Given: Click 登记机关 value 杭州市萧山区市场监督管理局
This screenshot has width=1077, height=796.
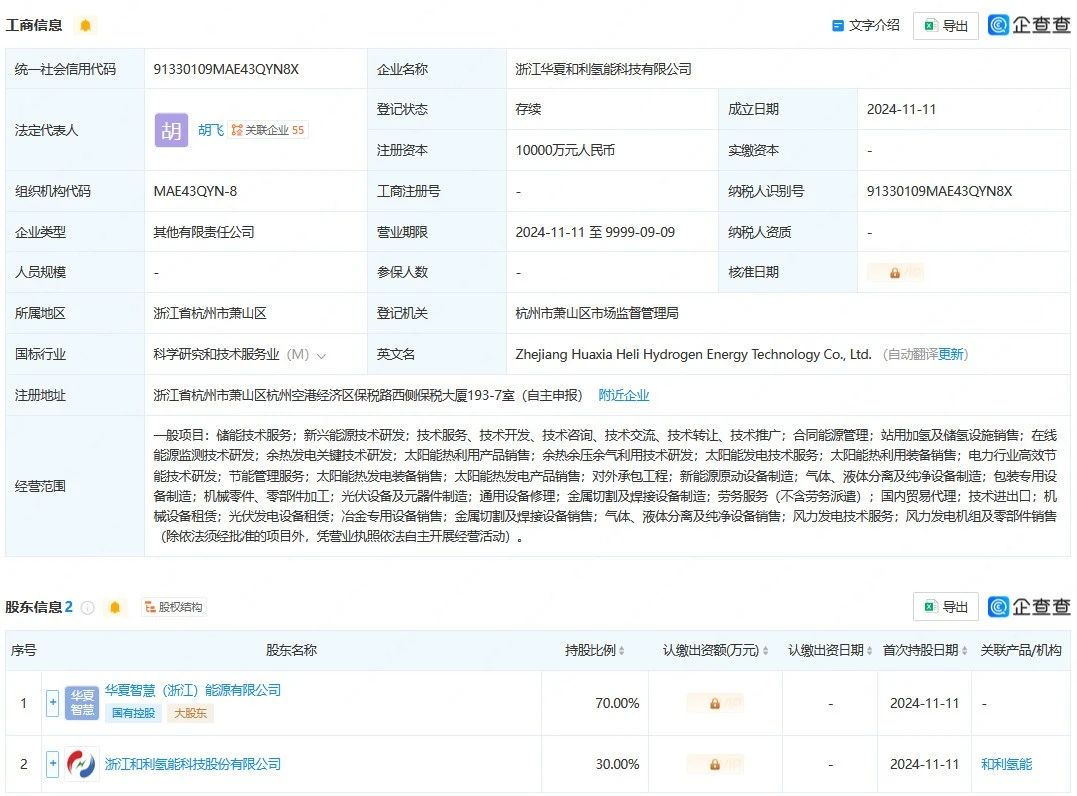Looking at the screenshot, I should 597,313.
